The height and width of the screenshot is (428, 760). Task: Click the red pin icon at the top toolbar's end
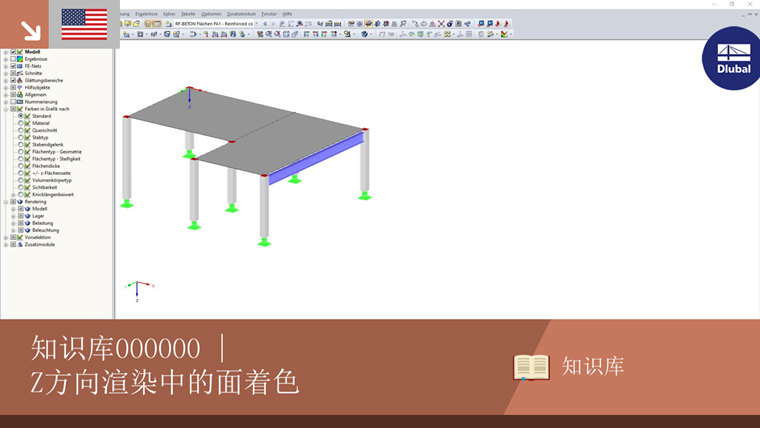507,24
